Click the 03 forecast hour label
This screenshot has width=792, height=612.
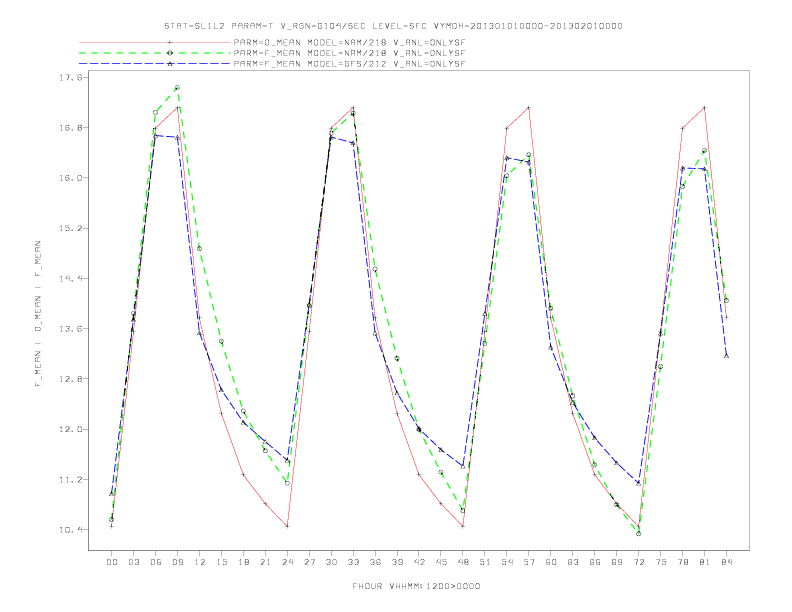133,562
